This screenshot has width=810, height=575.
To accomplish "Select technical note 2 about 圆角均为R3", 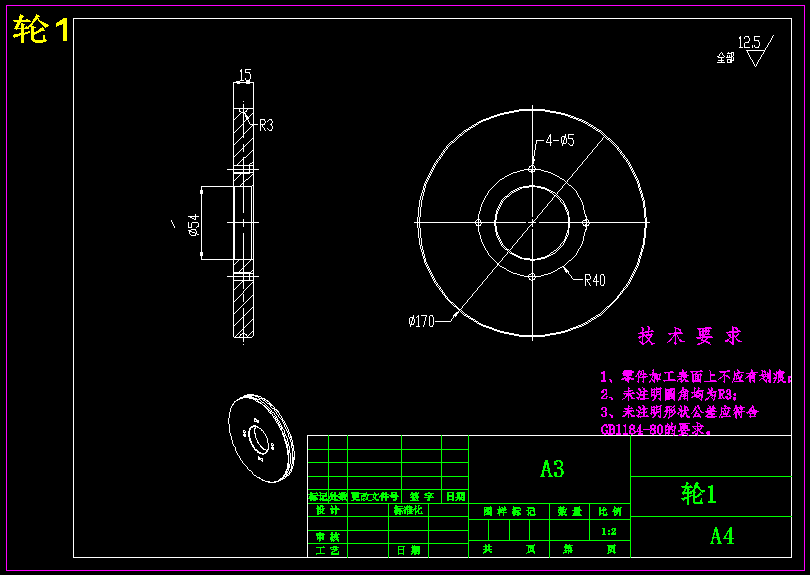I will point(669,395).
